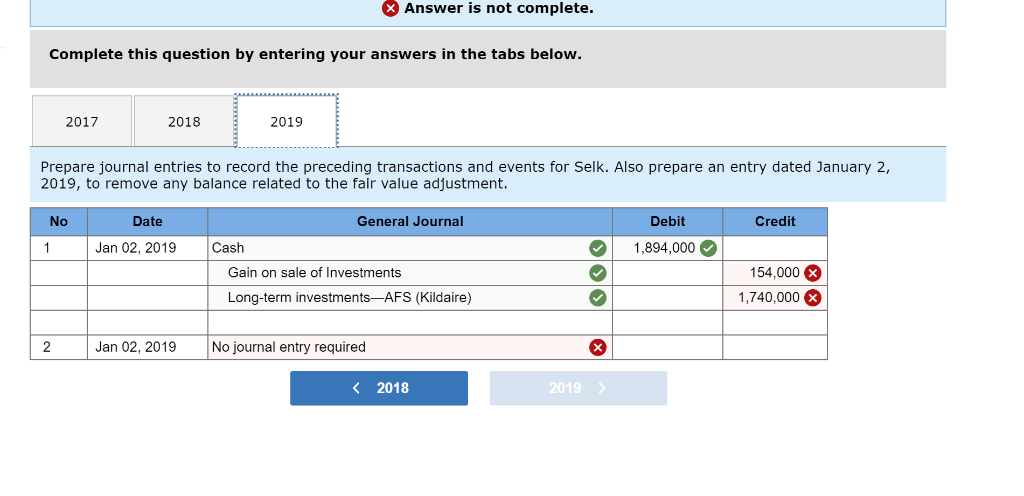1024x496 pixels.
Task: Select the 2019 tab
Action: [287, 121]
